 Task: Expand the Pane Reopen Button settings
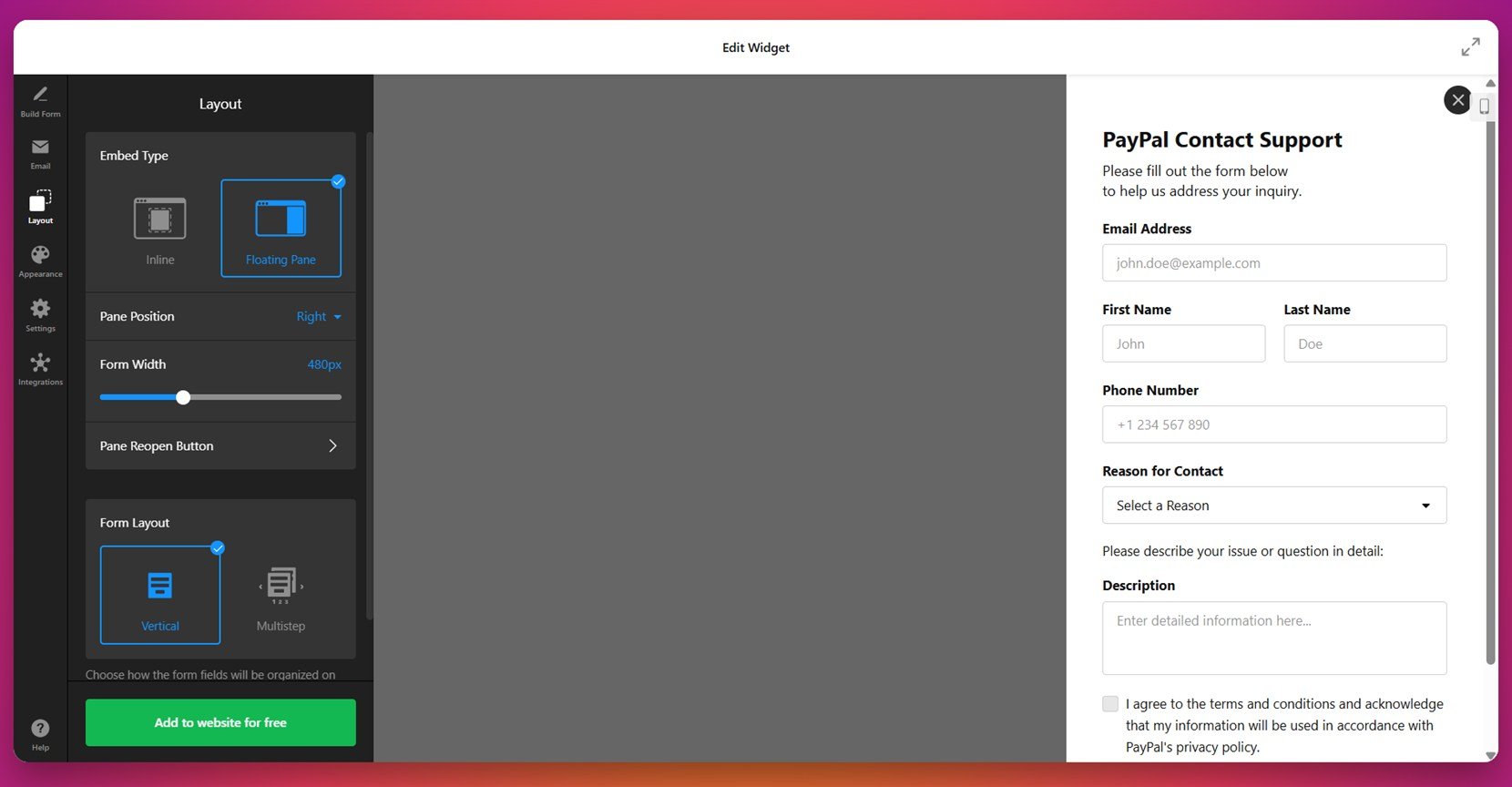(220, 446)
